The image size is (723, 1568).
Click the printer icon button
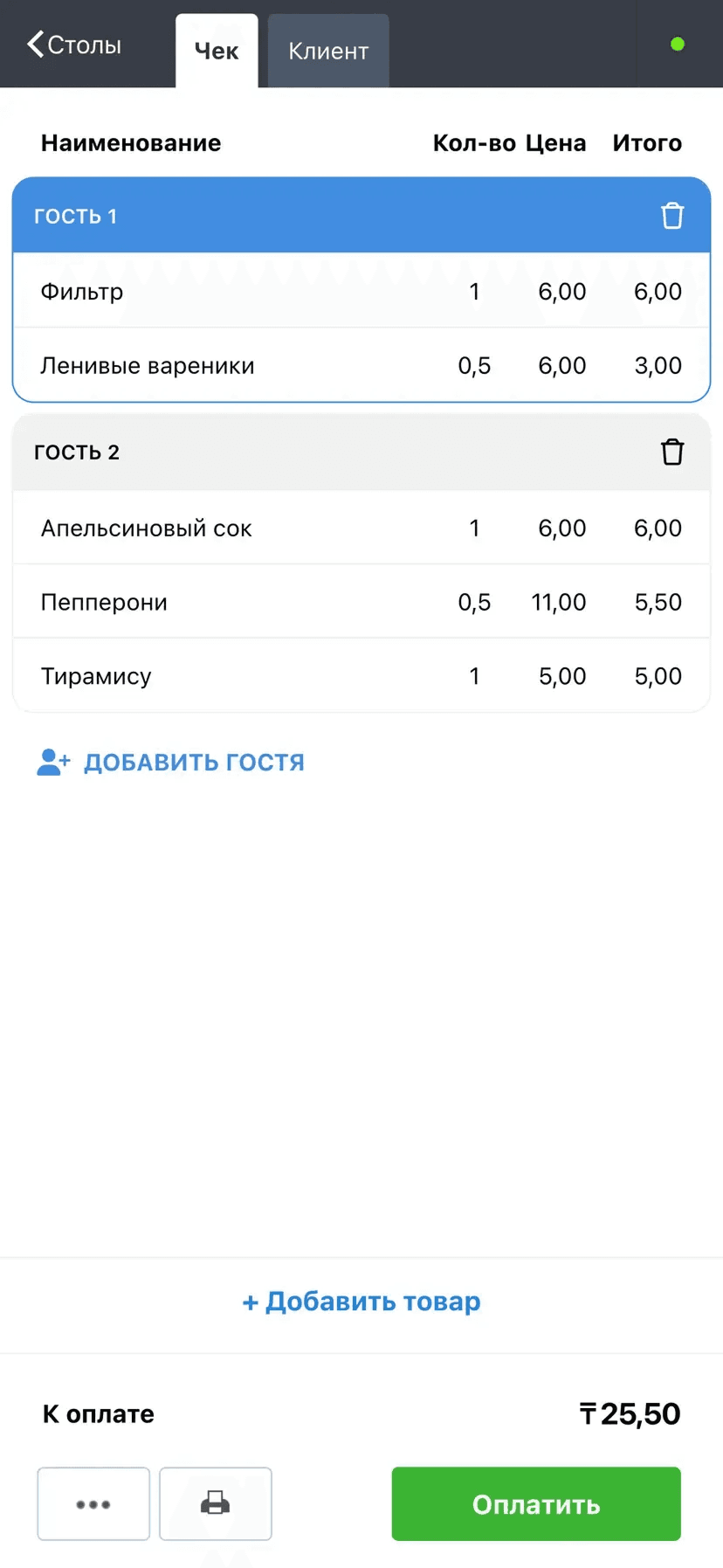(216, 1503)
